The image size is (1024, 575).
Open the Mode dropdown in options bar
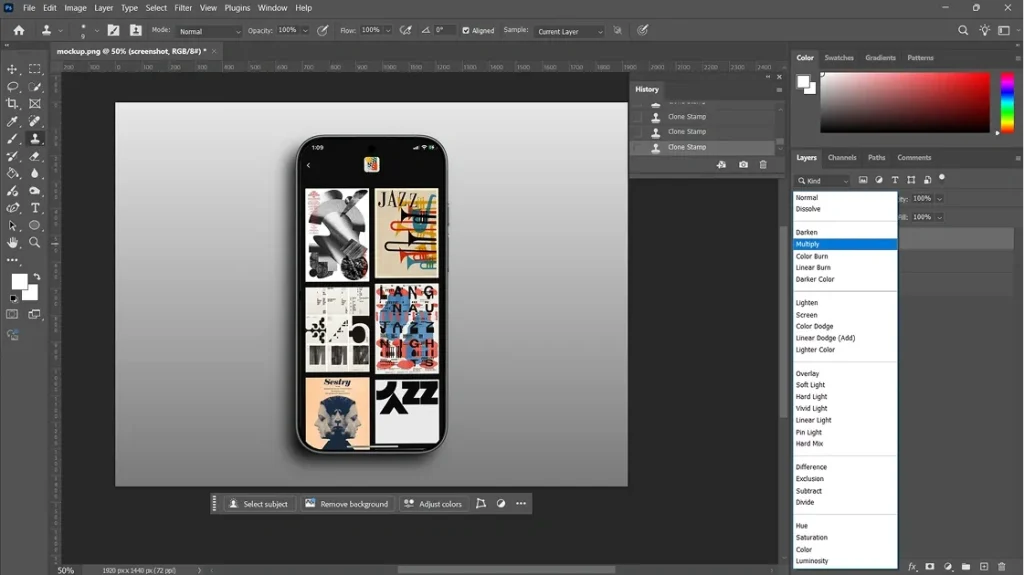point(210,31)
